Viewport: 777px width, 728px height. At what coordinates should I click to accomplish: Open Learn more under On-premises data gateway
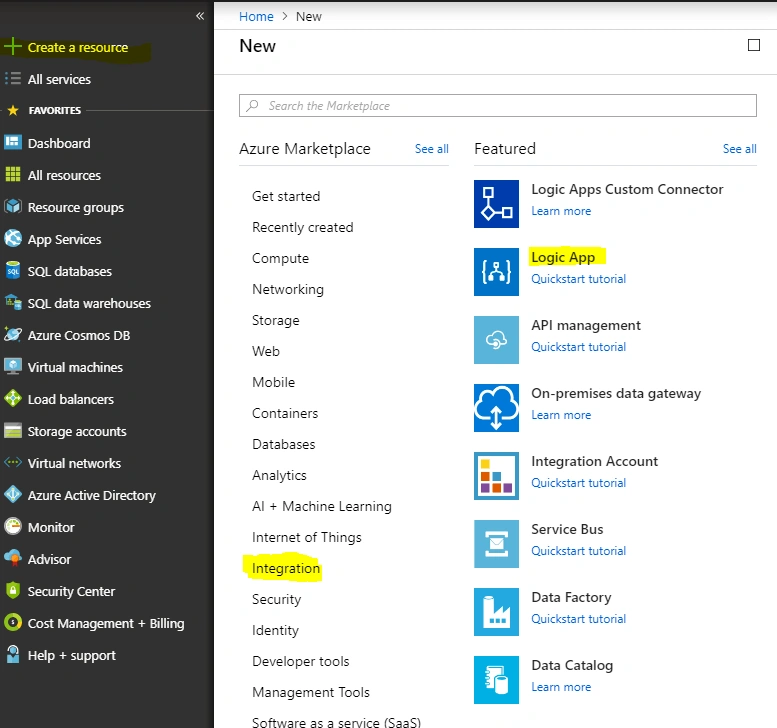click(561, 415)
